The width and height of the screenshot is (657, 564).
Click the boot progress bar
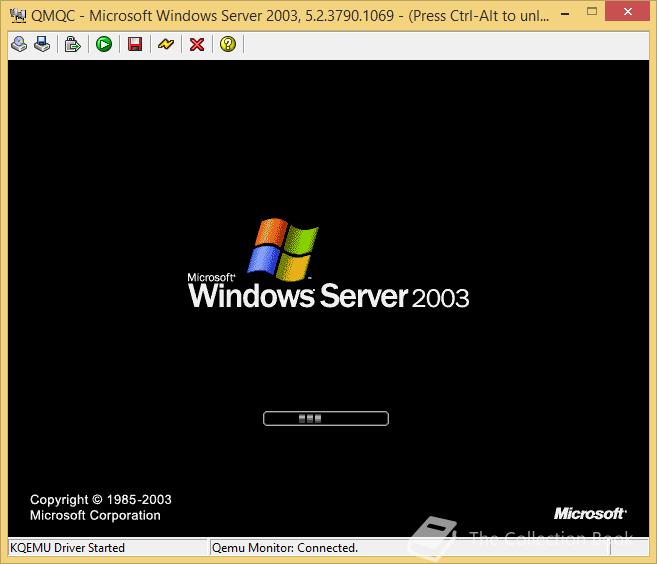pyautogui.click(x=326, y=418)
